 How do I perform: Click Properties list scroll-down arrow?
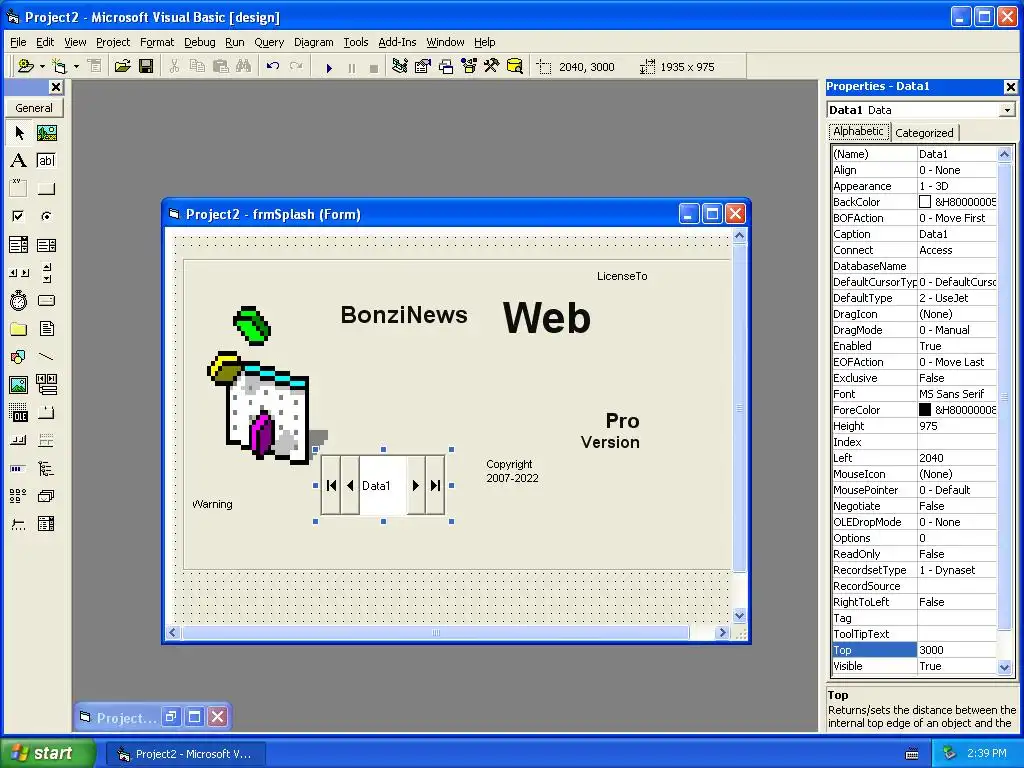click(x=1004, y=667)
